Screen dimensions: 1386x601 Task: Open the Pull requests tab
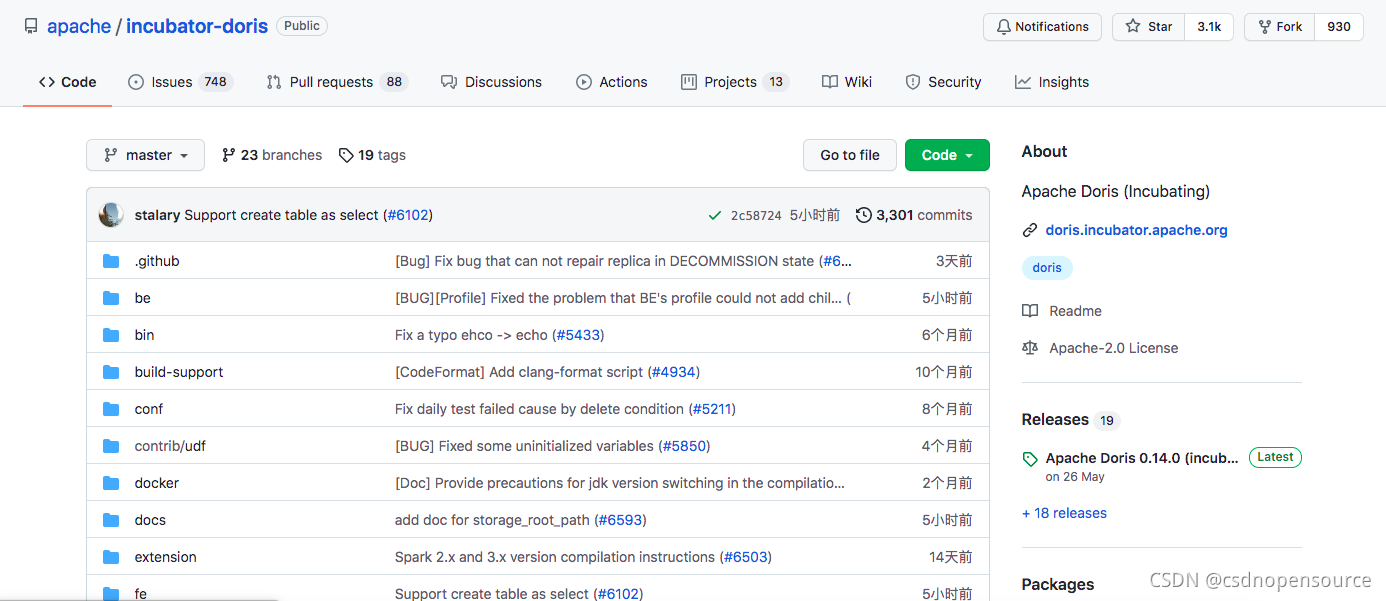[337, 82]
